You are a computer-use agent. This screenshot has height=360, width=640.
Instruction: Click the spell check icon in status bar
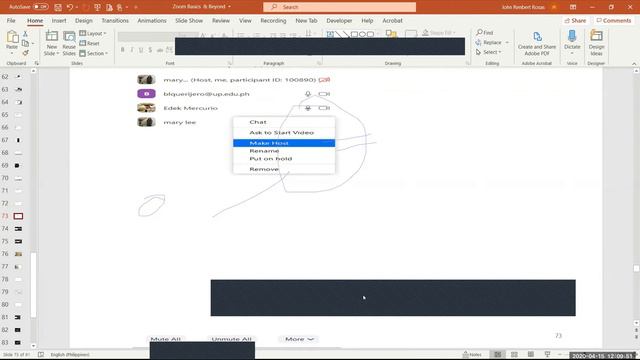click(41, 354)
